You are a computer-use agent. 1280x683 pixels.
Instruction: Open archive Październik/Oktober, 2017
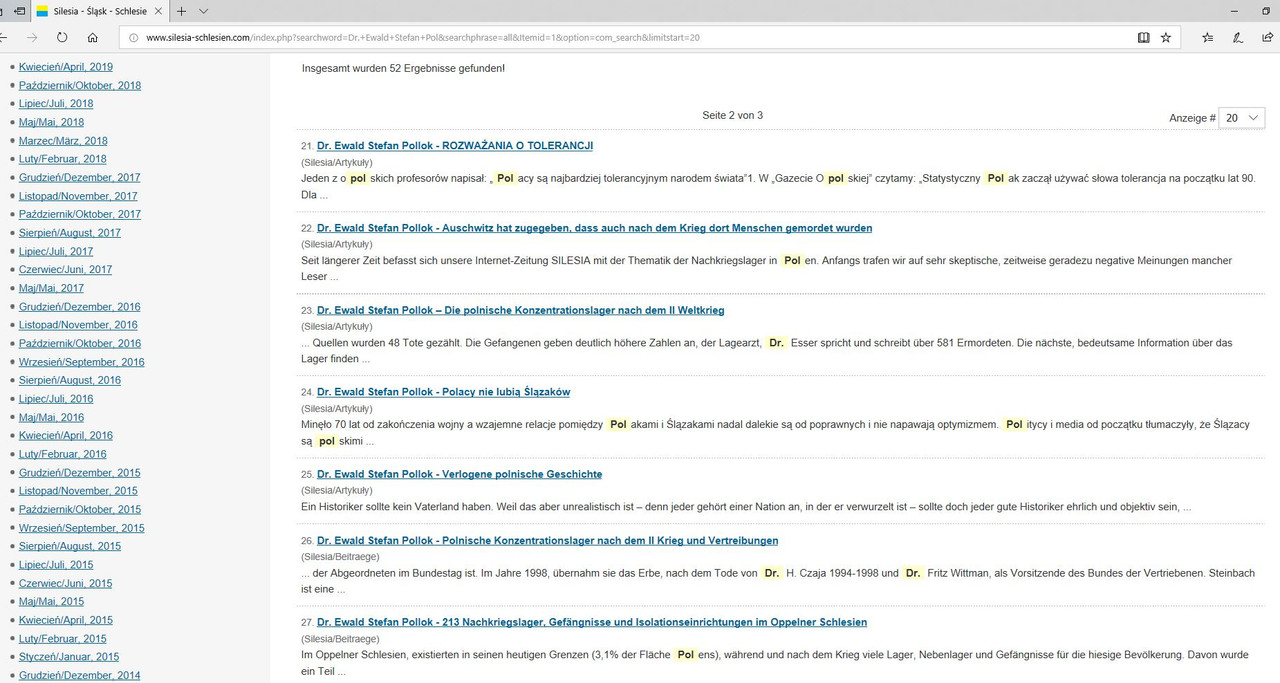(80, 214)
